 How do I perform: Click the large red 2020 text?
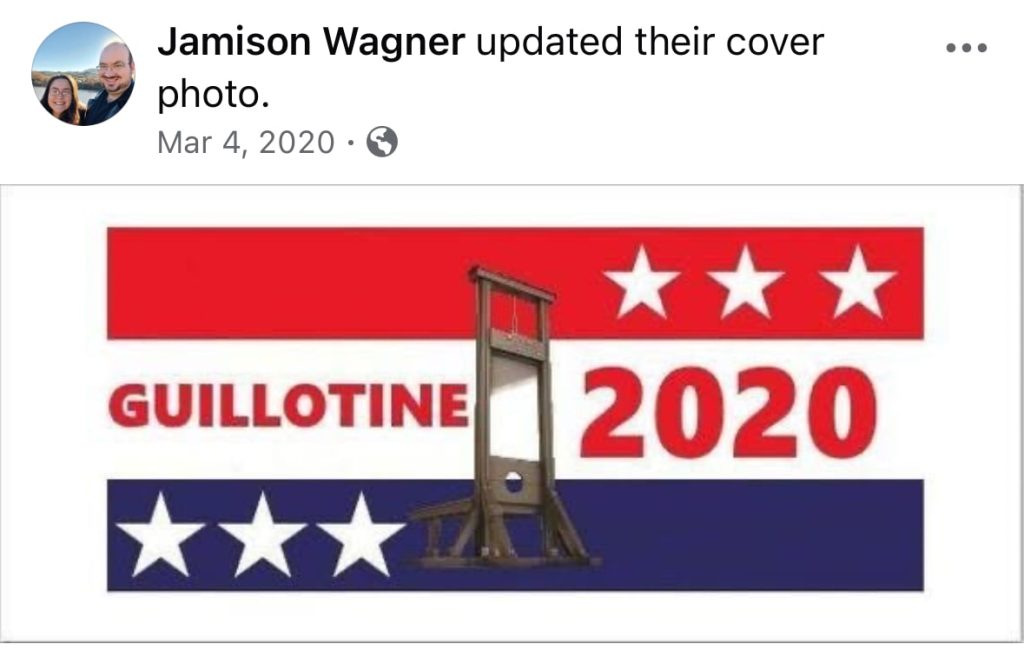tap(728, 413)
